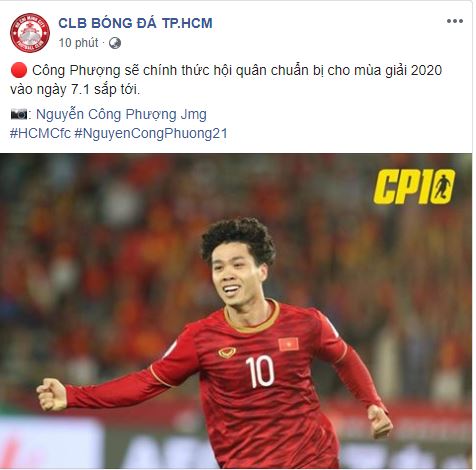This screenshot has height=470, width=476.
Task: Open the post options three-dot menu
Action: click(455, 21)
